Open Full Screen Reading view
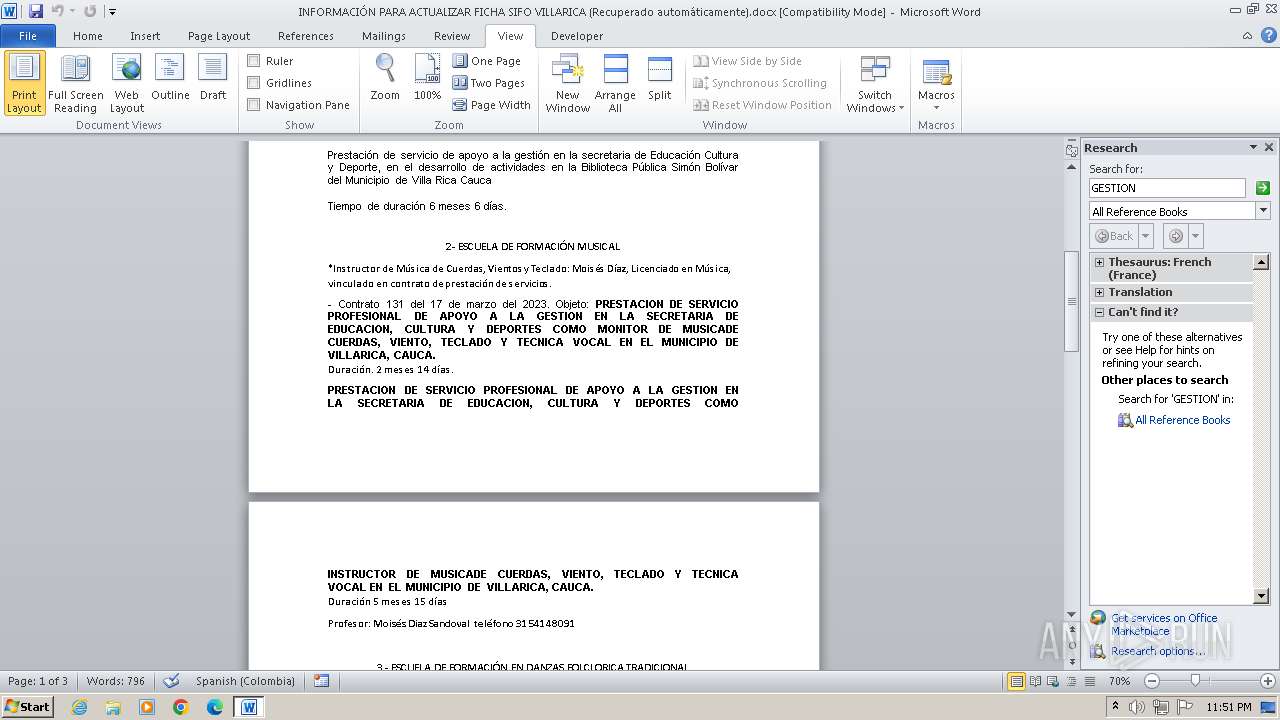Viewport: 1280px width, 720px height. (75, 83)
